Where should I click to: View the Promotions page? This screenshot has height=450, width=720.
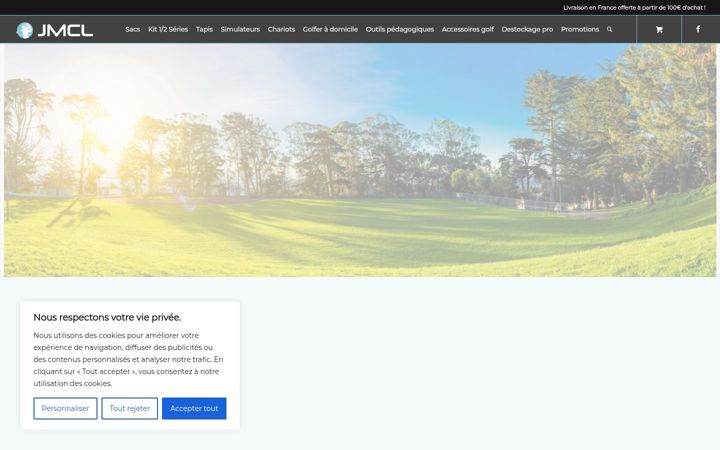[x=580, y=29]
